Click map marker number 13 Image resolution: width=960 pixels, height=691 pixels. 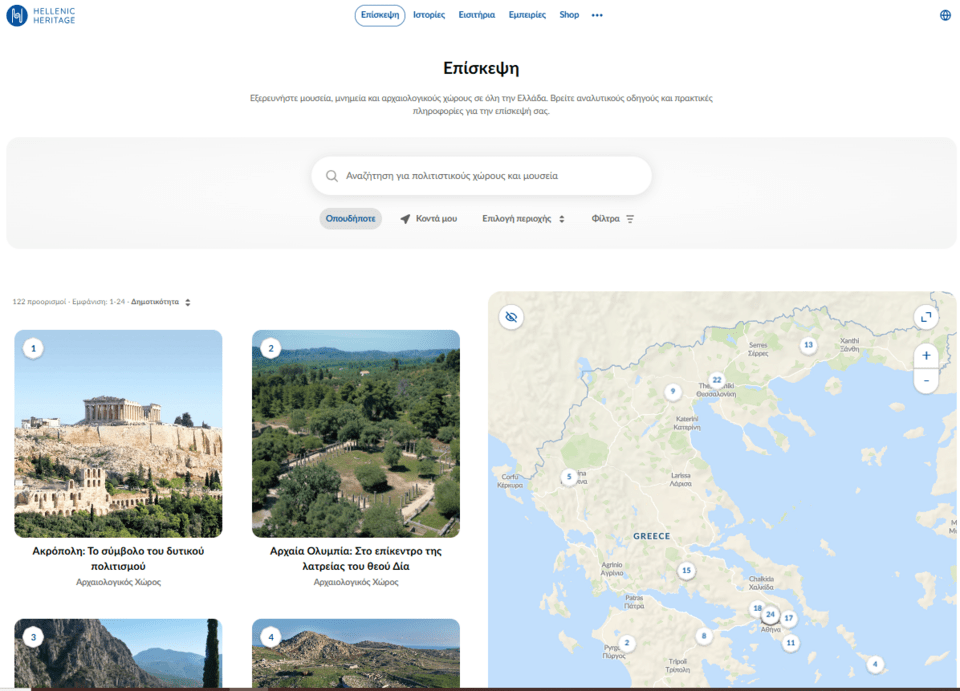coord(808,345)
